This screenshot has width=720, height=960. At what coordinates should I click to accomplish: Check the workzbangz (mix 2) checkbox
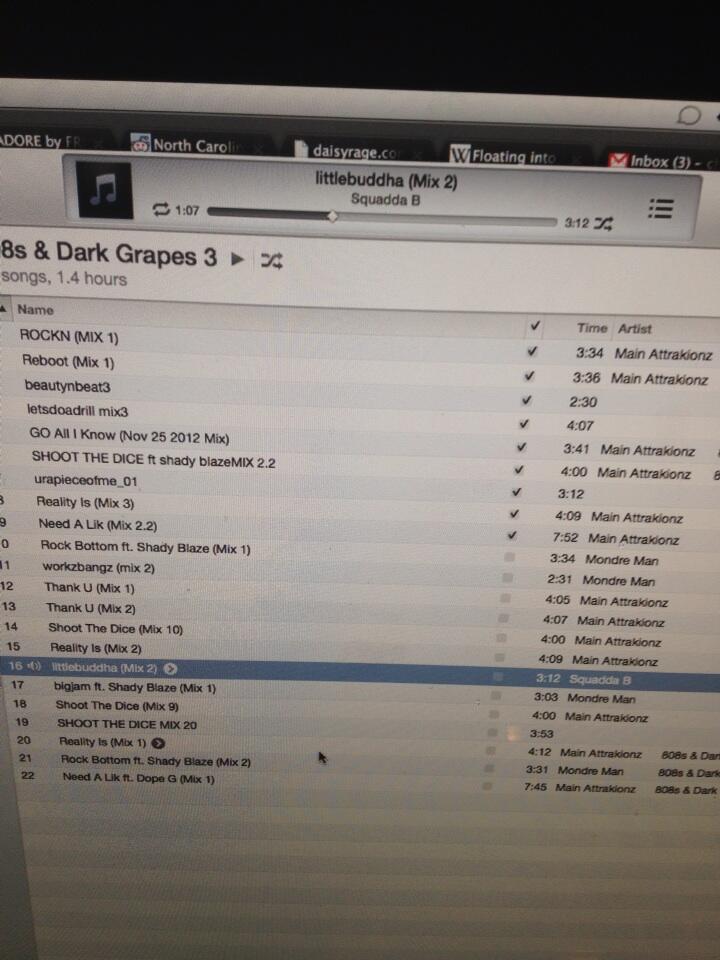[508, 577]
